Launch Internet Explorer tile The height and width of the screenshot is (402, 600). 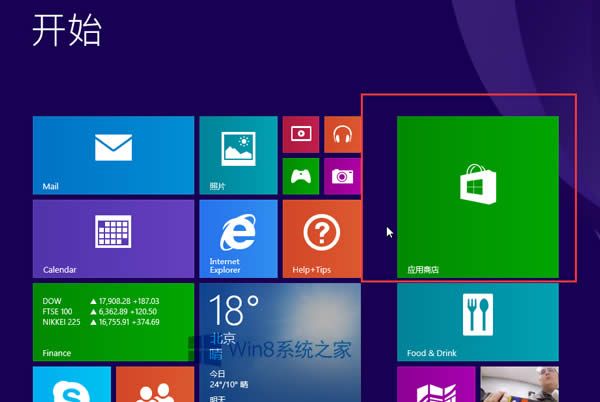[x=238, y=239]
